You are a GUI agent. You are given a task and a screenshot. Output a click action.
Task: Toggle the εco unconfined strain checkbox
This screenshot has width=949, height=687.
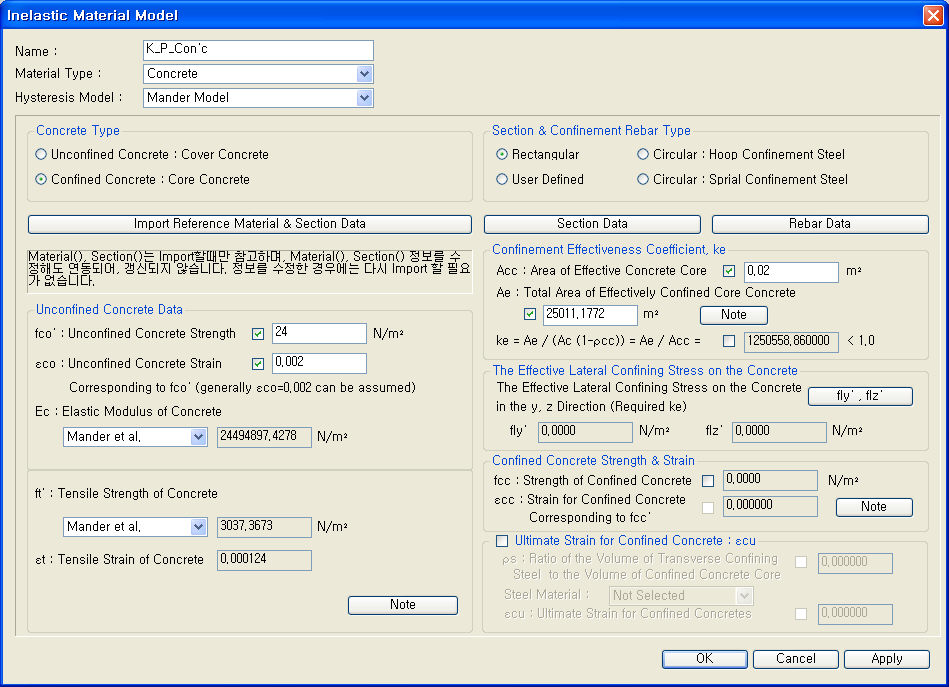pos(258,364)
